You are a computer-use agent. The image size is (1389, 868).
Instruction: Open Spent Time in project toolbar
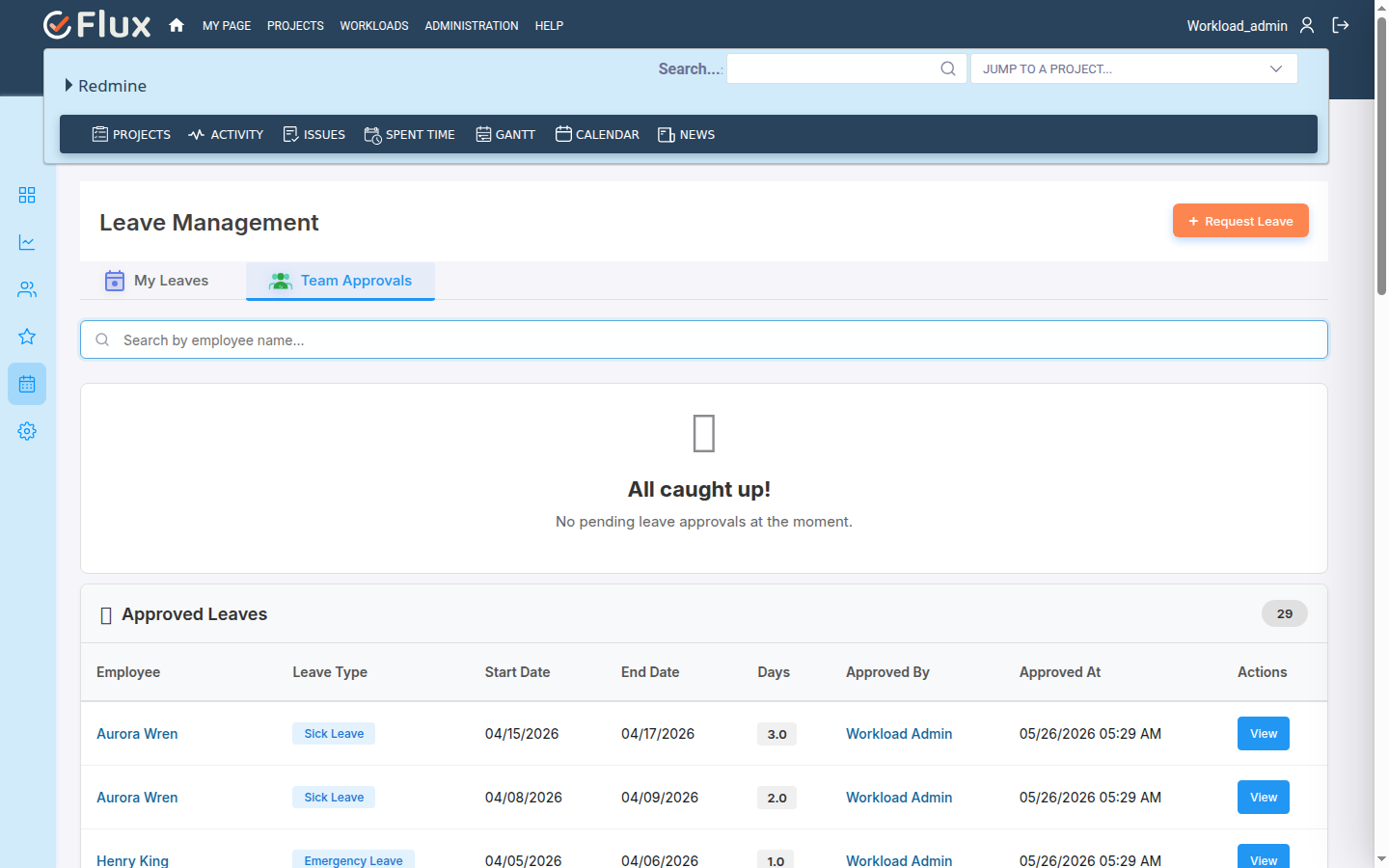409,134
